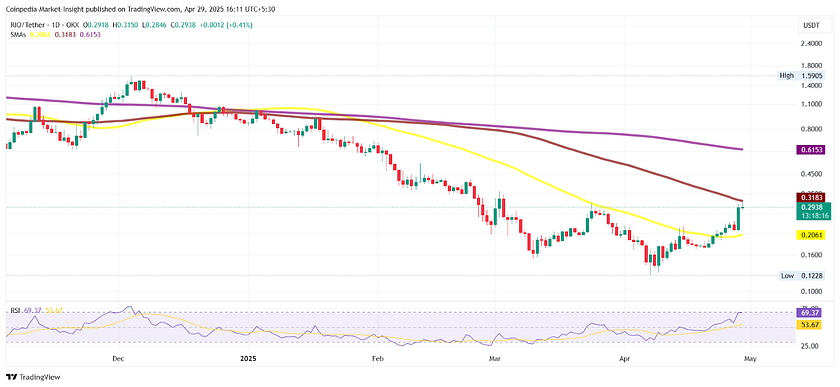840x387 pixels.
Task: Click the 0.1000 price scale label
Action: (x=813, y=292)
